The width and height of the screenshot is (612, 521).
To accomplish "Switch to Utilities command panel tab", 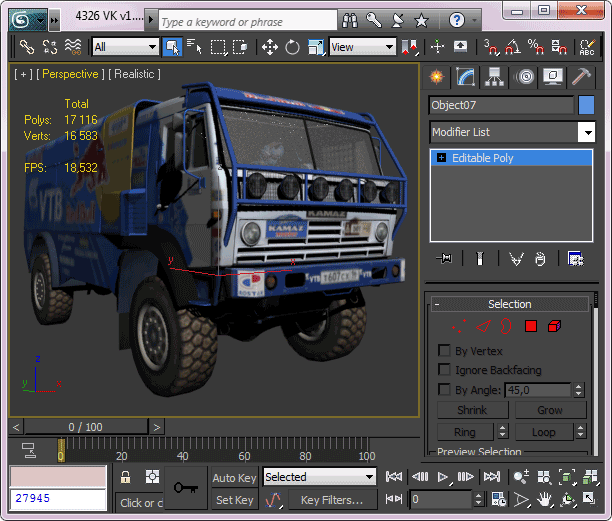I will coord(581,76).
